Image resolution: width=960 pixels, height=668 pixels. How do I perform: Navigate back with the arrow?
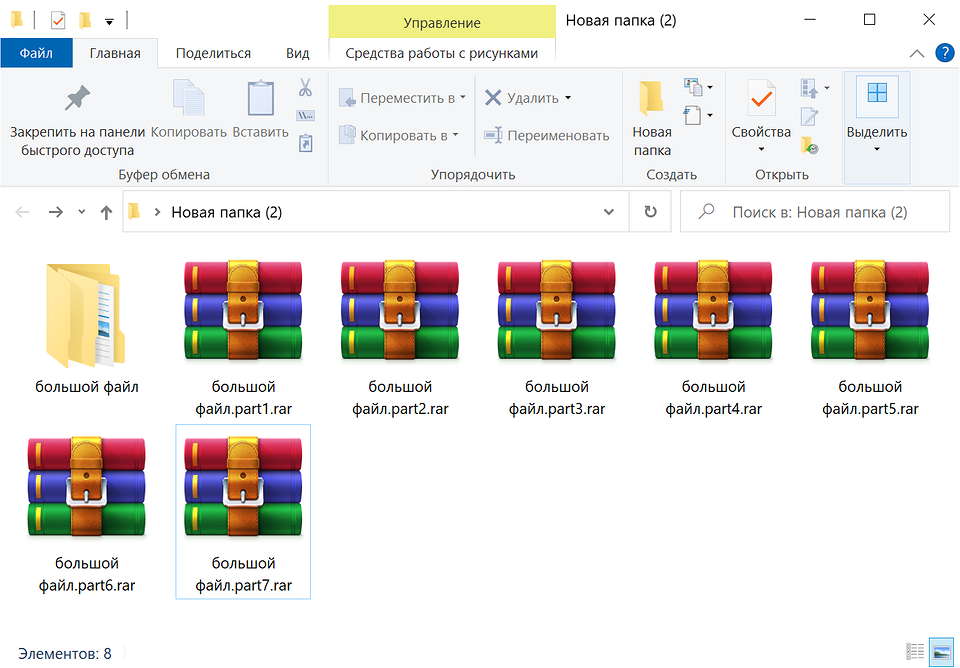click(22, 212)
